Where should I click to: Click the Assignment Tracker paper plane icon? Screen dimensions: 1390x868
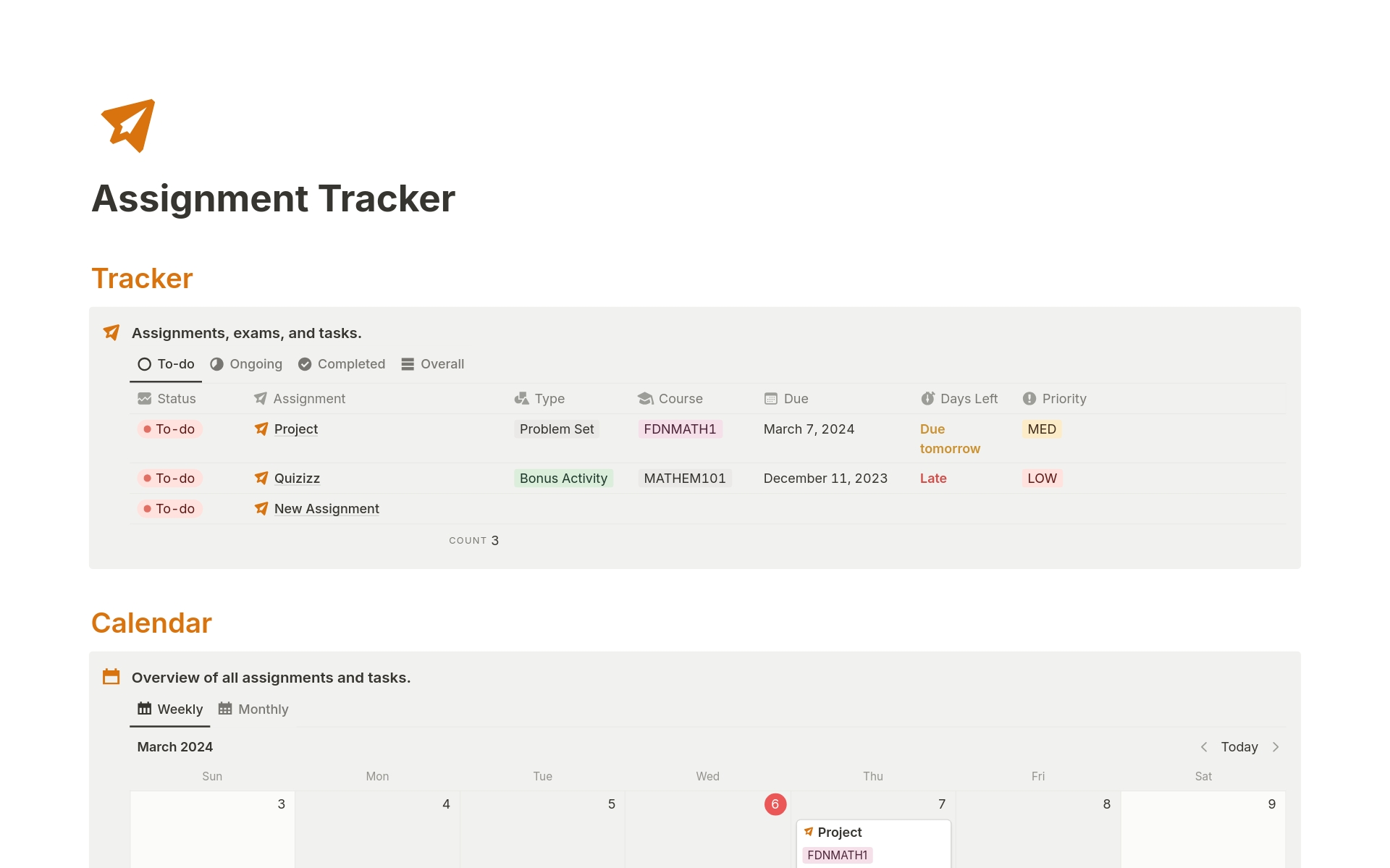coord(127,125)
